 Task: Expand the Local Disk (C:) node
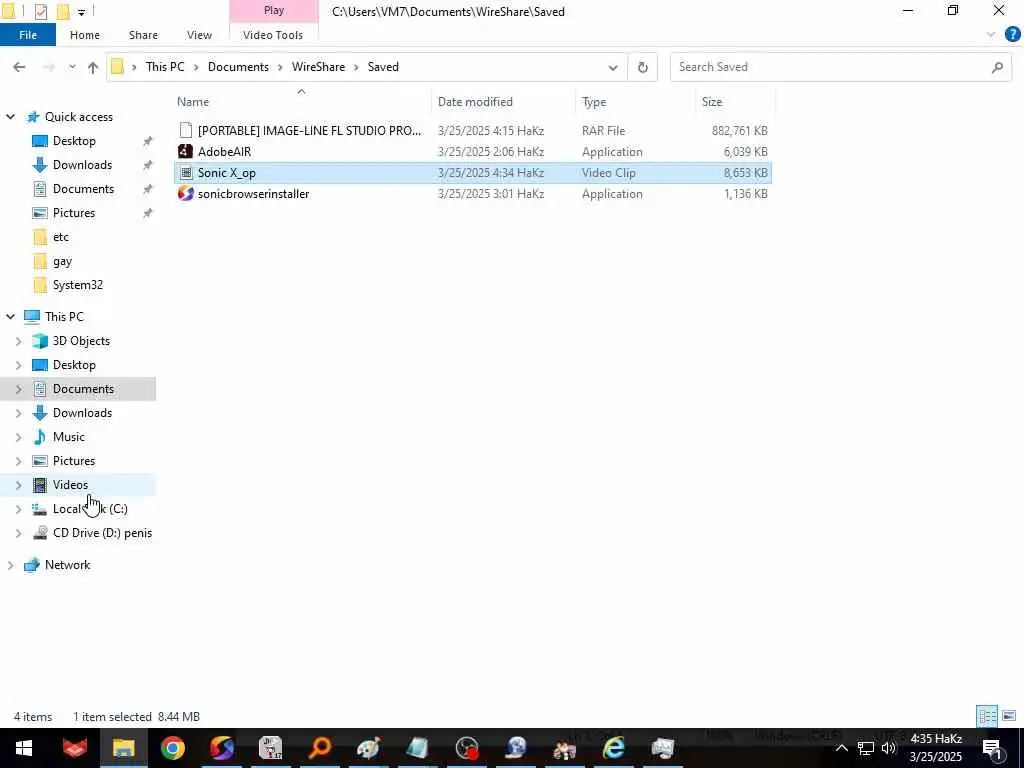point(18,509)
